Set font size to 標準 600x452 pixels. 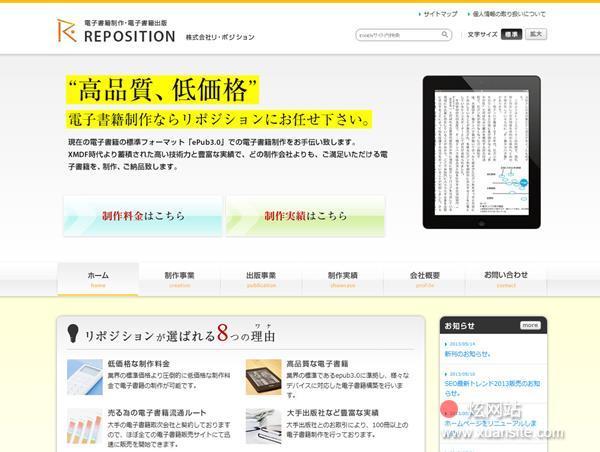click(x=511, y=35)
